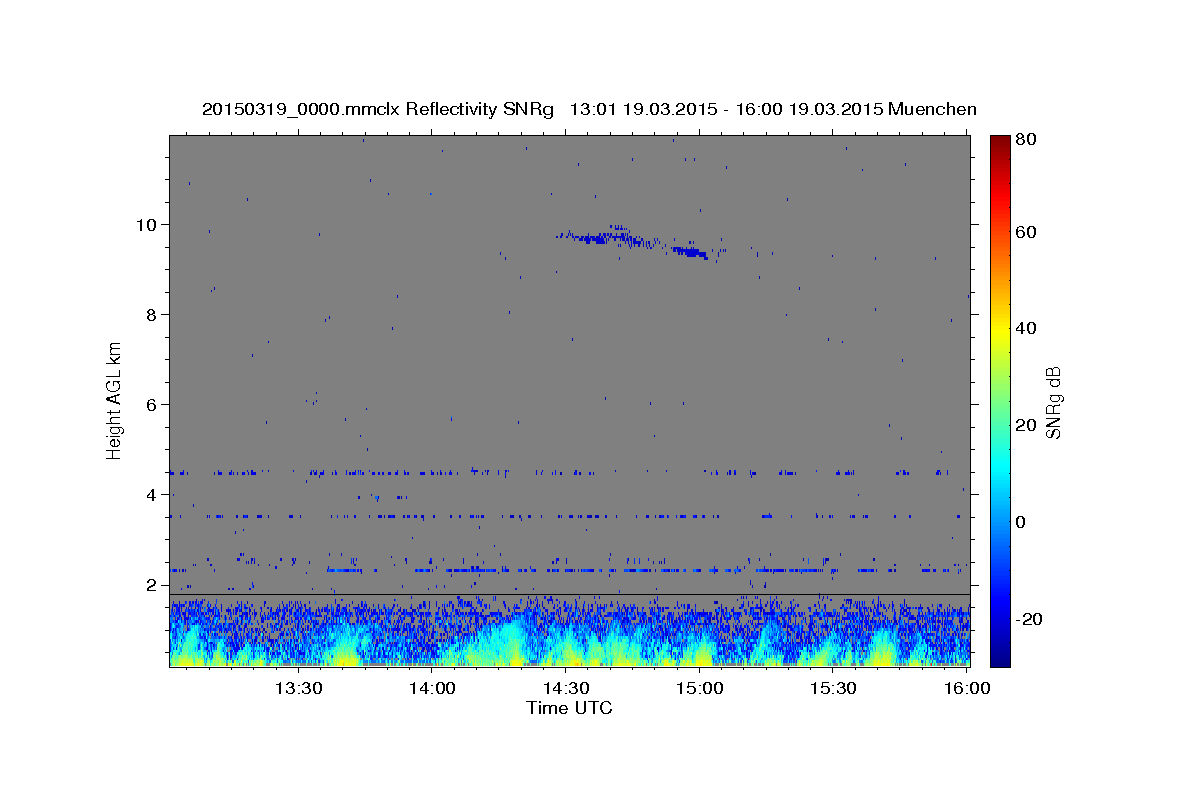Image resolution: width=1200 pixels, height=800 pixels.
Task: Click the height tick label 10
Action: point(147,224)
